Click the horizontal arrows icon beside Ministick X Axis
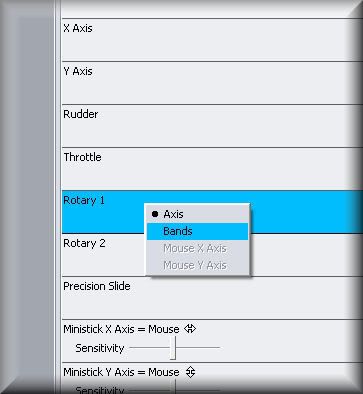363x394 pixels. point(190,329)
